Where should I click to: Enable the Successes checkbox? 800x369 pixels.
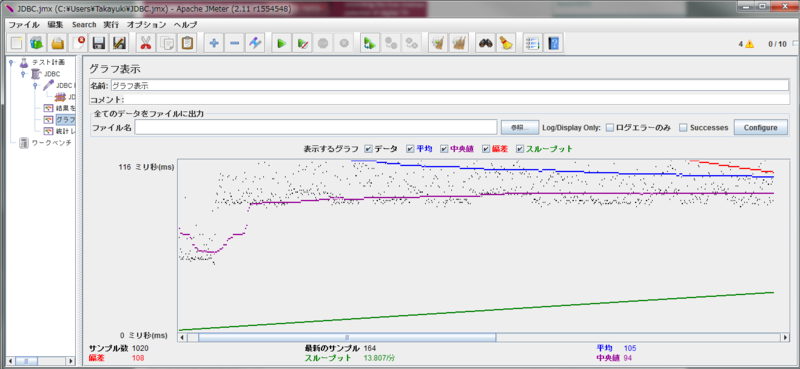click(x=684, y=128)
